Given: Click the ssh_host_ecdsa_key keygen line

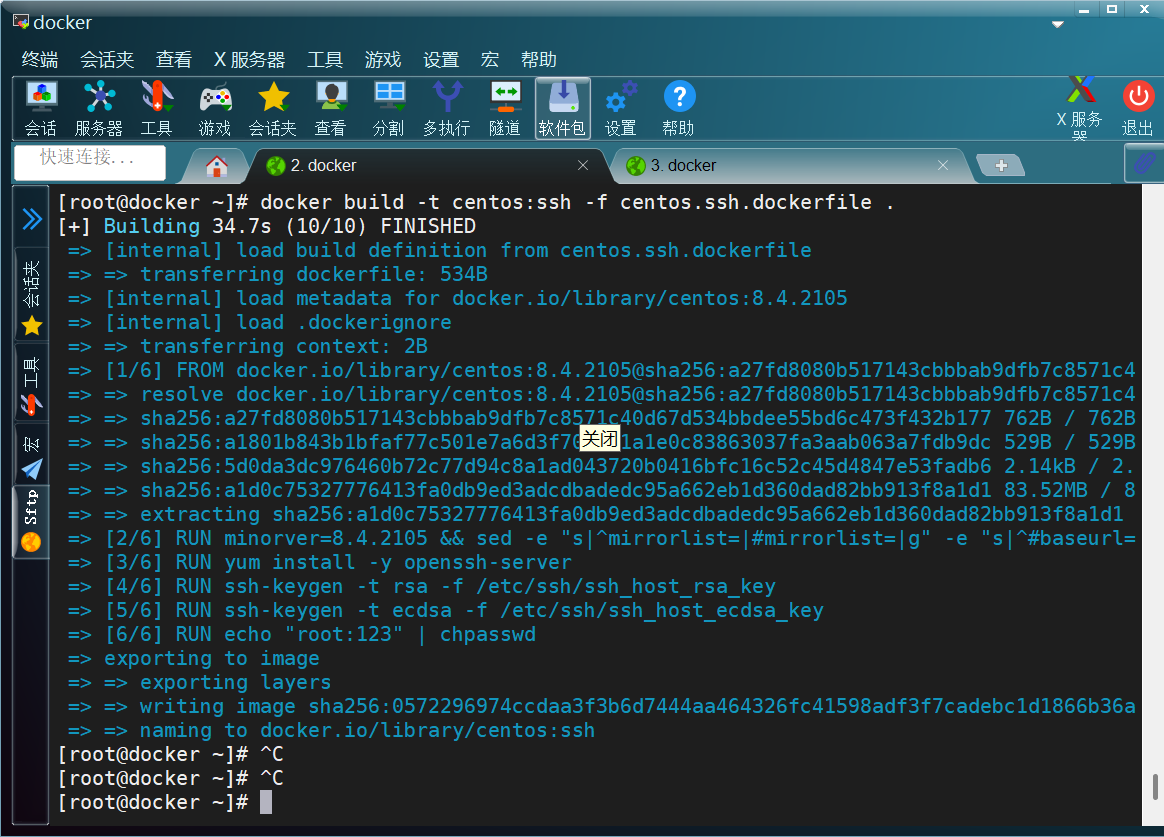Looking at the screenshot, I should (445, 611).
